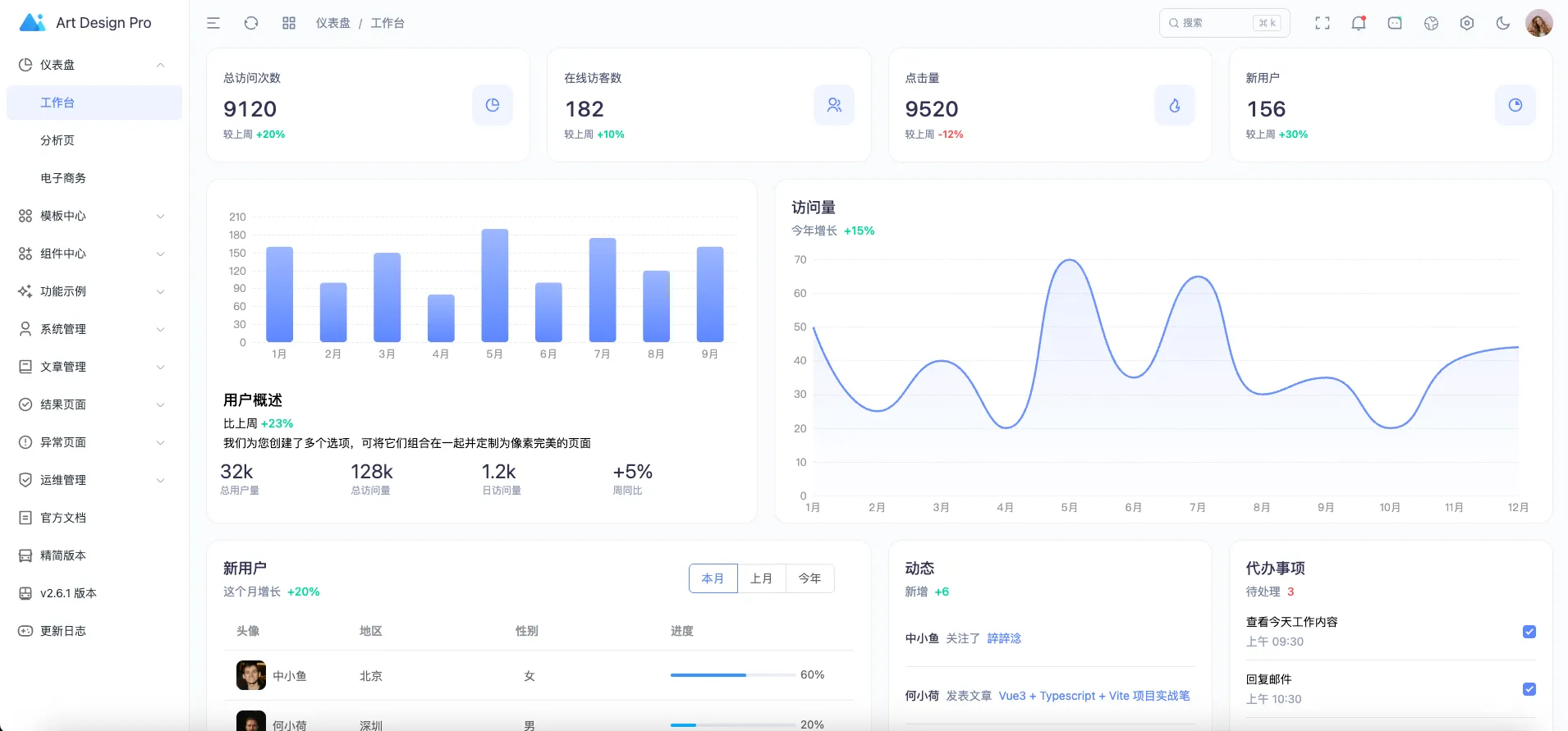Click the 128k 总访问量 value
The width and height of the screenshot is (1568, 731).
pyautogui.click(x=372, y=472)
